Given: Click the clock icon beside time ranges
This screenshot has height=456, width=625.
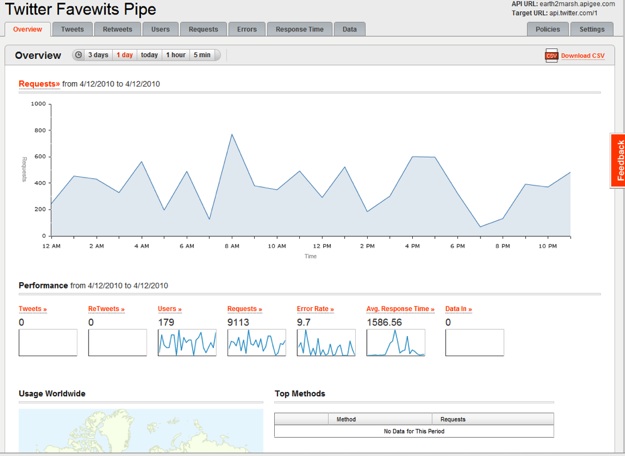Looking at the screenshot, I should (79, 55).
